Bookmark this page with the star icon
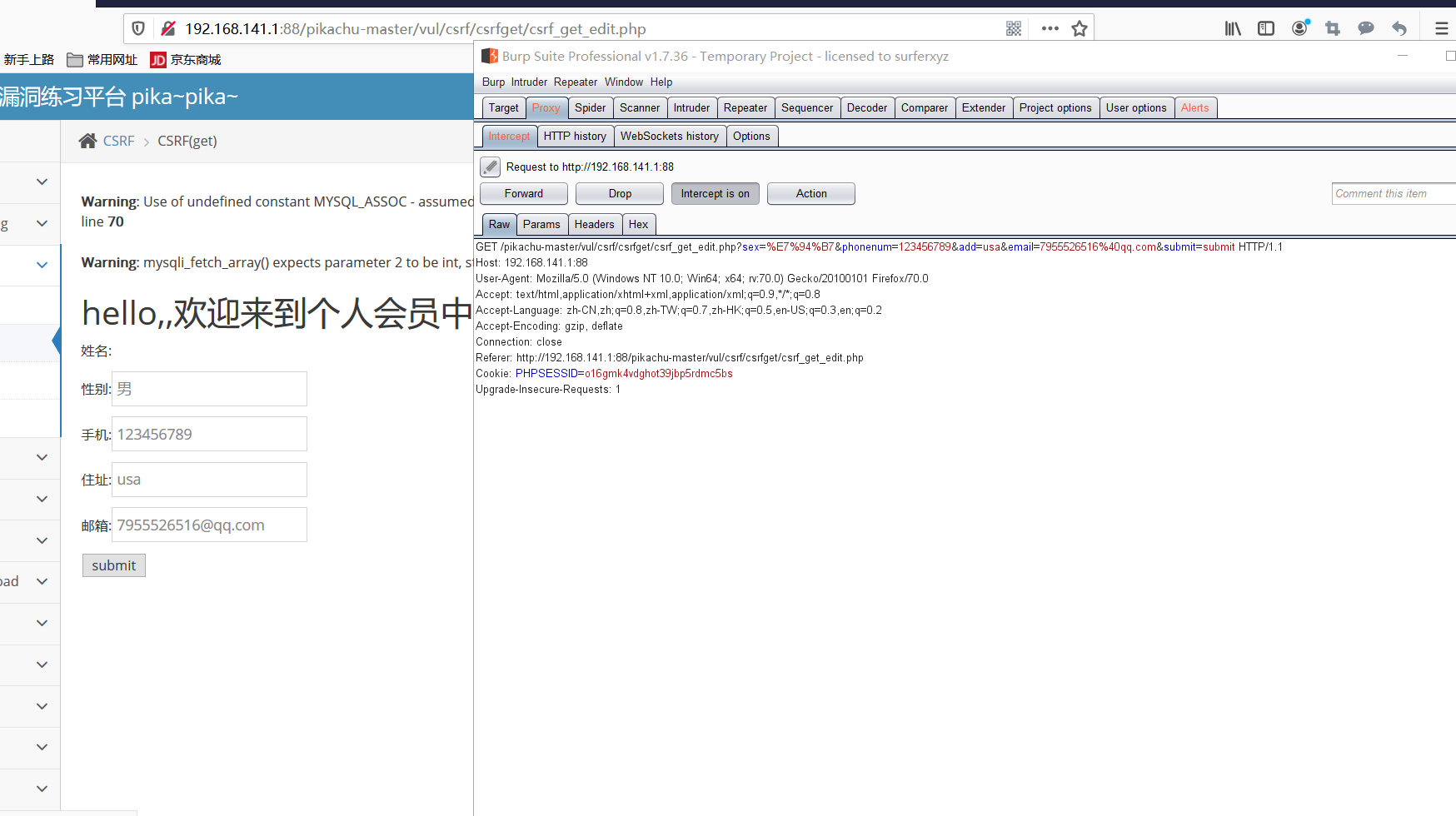Screen dimensions: 1456x816 pos(1080,29)
